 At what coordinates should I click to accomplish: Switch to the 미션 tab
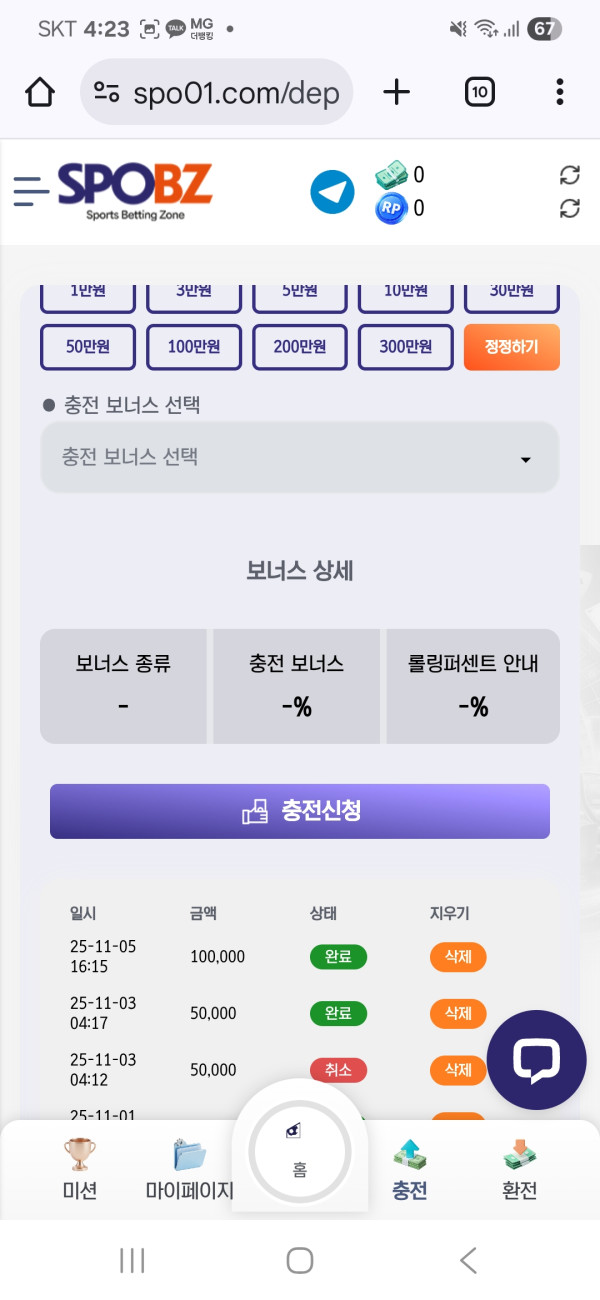79,1170
